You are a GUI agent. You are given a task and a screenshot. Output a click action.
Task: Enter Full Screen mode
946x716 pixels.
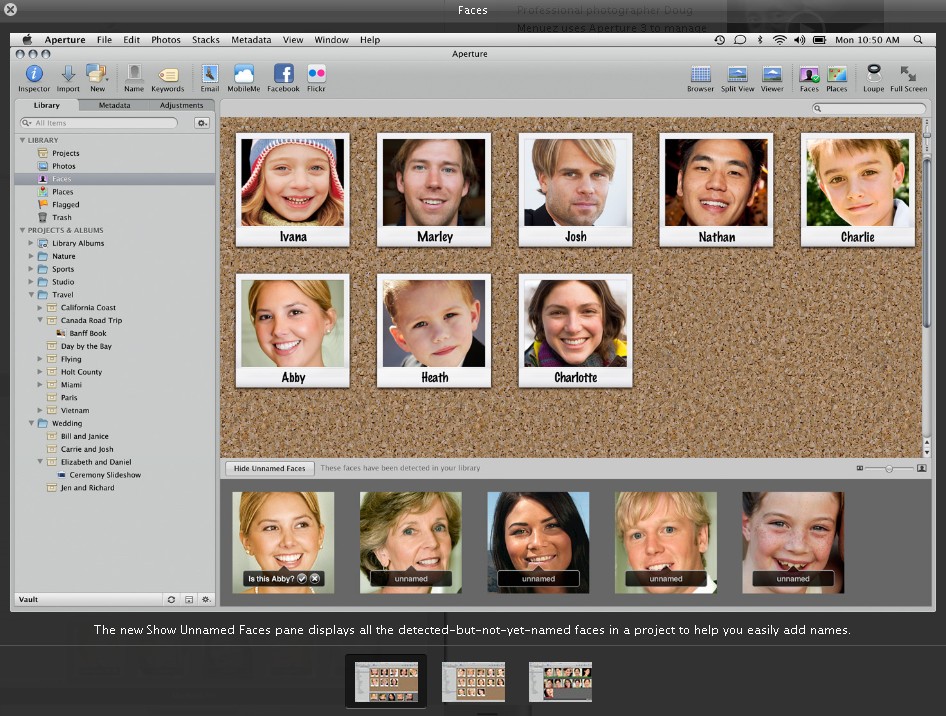pyautogui.click(x=908, y=75)
